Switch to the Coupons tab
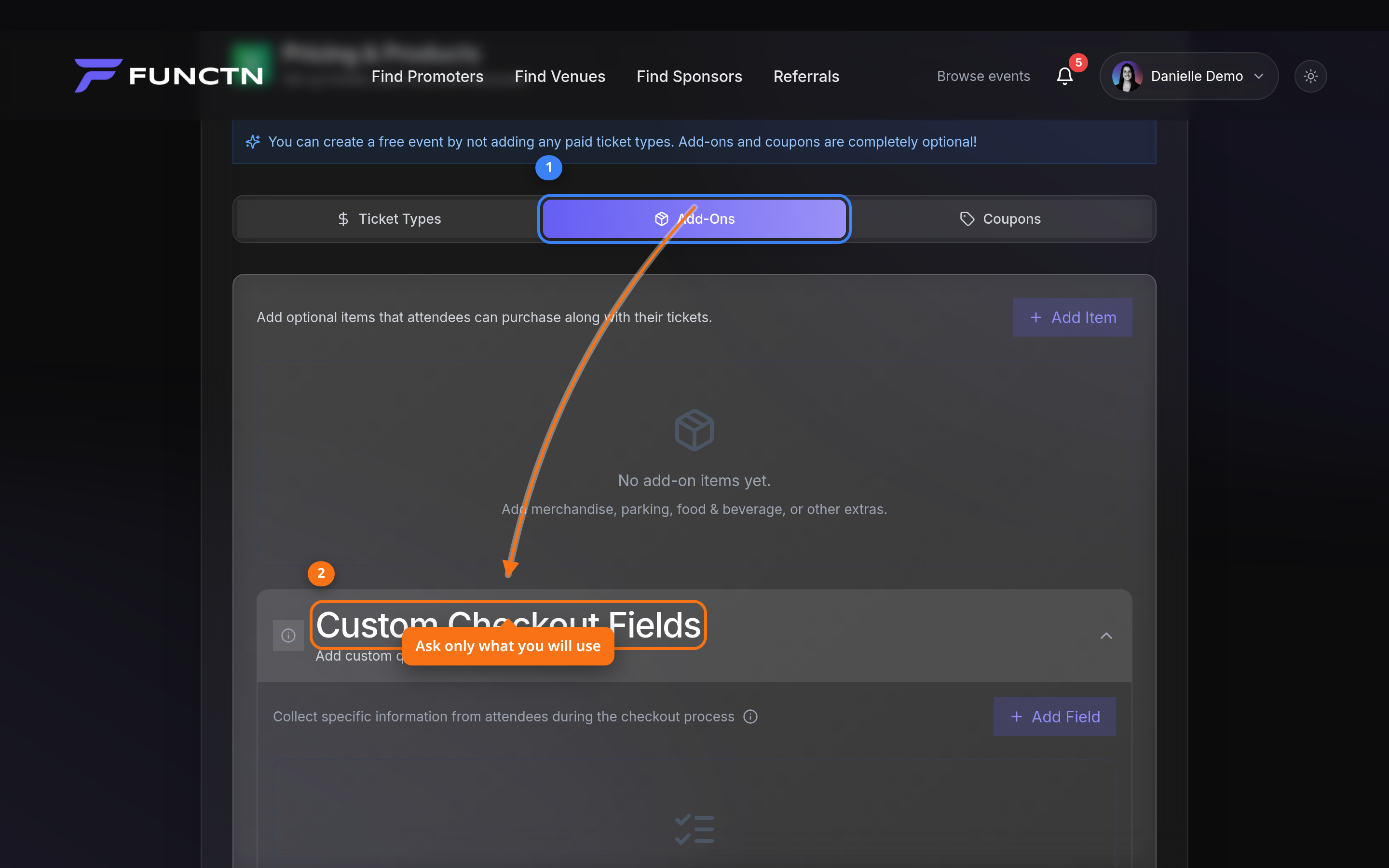This screenshot has height=868, width=1389. [x=1000, y=219]
